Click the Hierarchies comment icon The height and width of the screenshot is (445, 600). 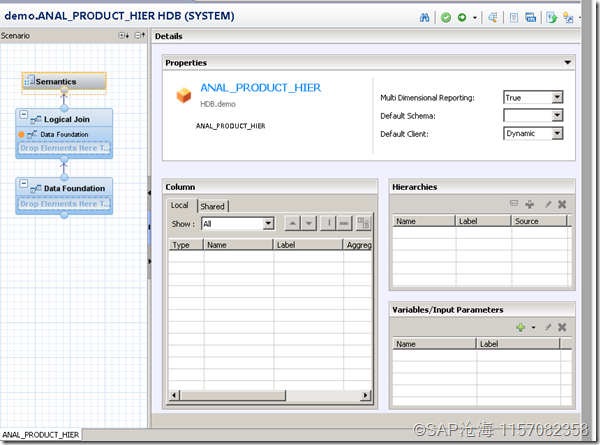(x=514, y=204)
